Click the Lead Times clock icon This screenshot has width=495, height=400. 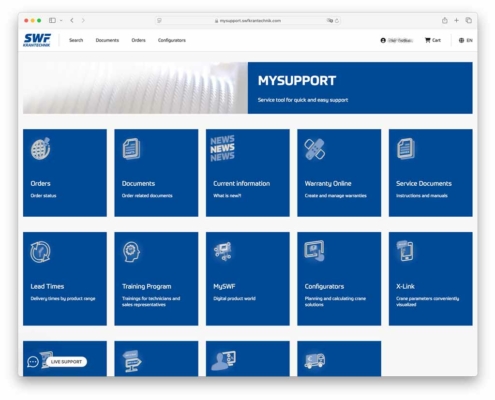click(40, 252)
